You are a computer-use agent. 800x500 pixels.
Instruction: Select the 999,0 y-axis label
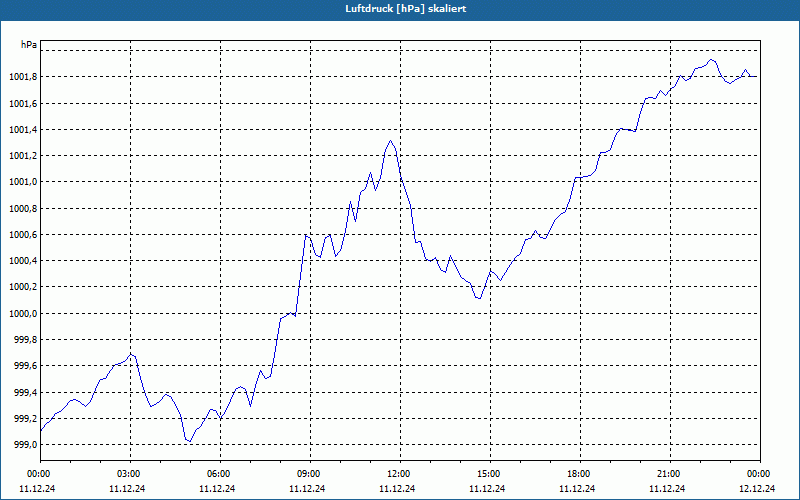click(x=25, y=445)
